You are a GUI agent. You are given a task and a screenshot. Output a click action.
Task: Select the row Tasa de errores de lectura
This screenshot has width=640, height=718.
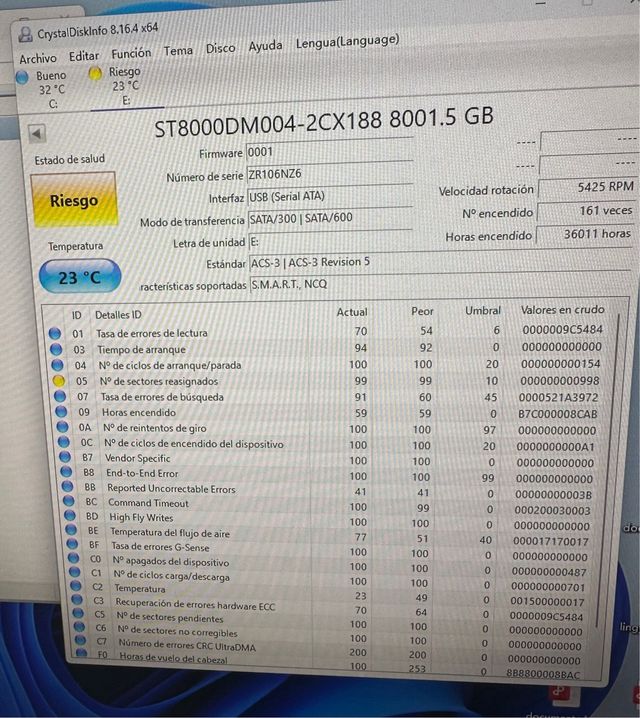326,332
